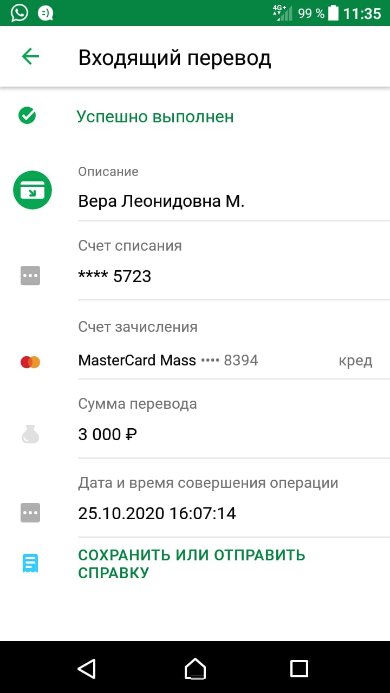Tap the Успешно выполнен status text
This screenshot has height=693, width=390.
(x=155, y=117)
